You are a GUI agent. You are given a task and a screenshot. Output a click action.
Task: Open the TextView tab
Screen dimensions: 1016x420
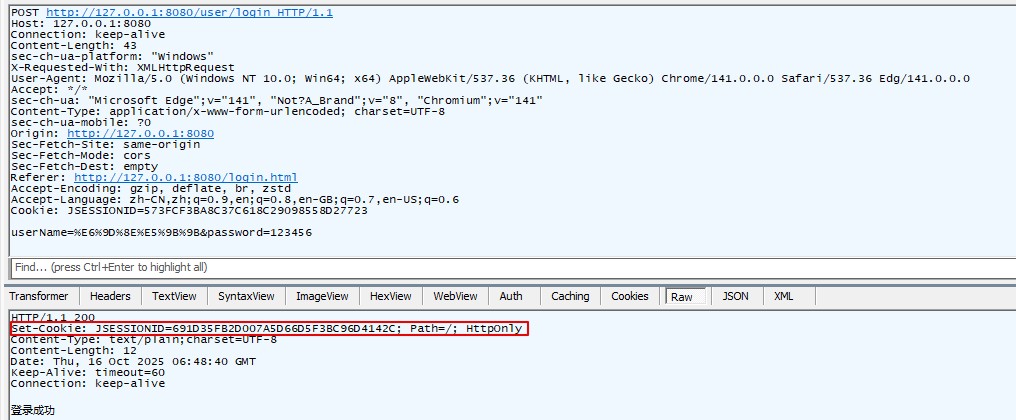click(x=174, y=296)
